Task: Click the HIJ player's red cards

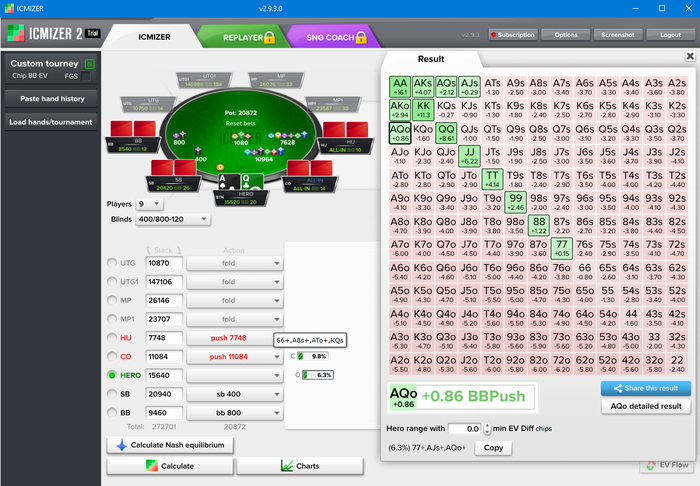Action: tap(346, 129)
